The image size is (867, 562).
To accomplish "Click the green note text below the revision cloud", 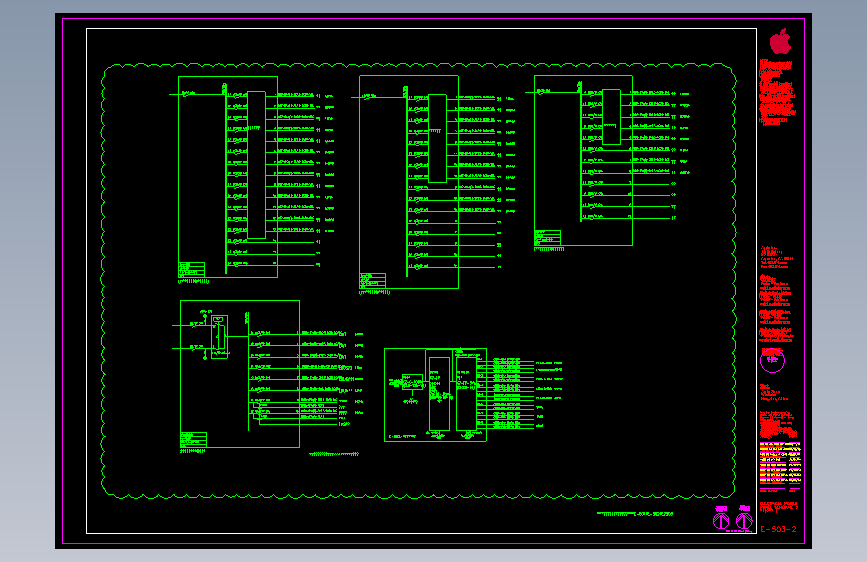I will coord(635,514).
